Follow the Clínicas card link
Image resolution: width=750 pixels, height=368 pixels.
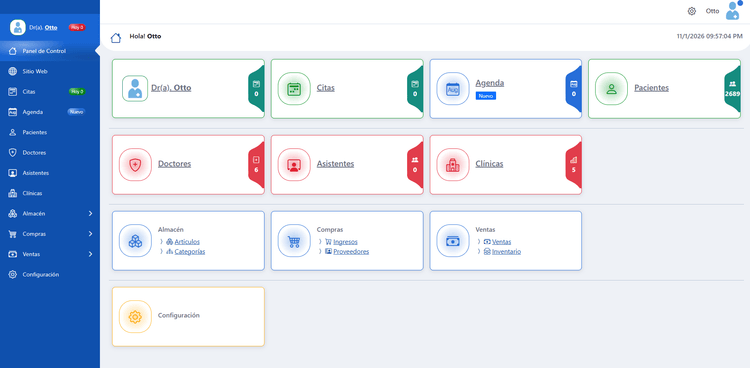pos(489,164)
